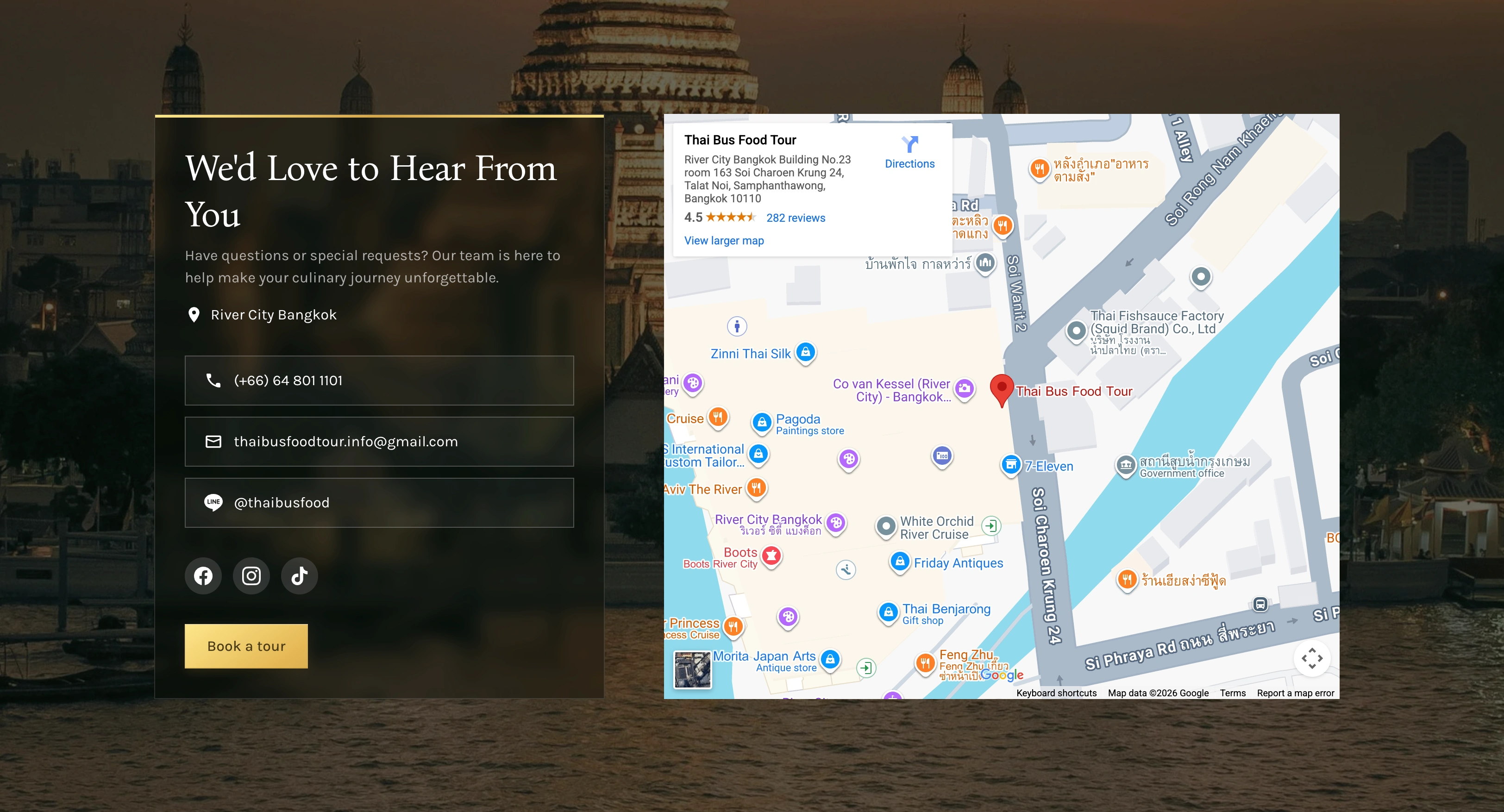Click the Friday Antiques shopping marker

point(900,562)
